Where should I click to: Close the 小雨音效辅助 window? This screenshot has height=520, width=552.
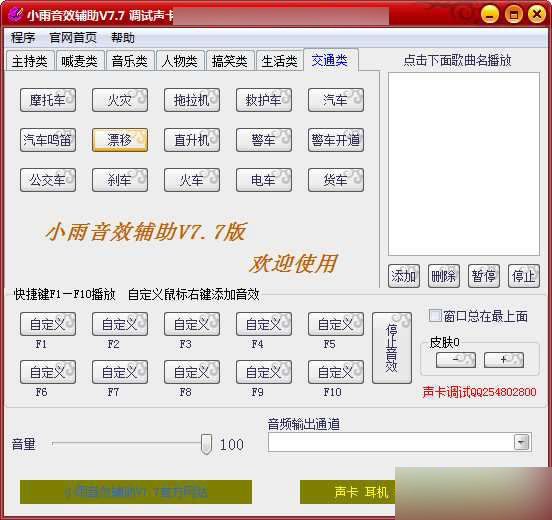[537, 14]
